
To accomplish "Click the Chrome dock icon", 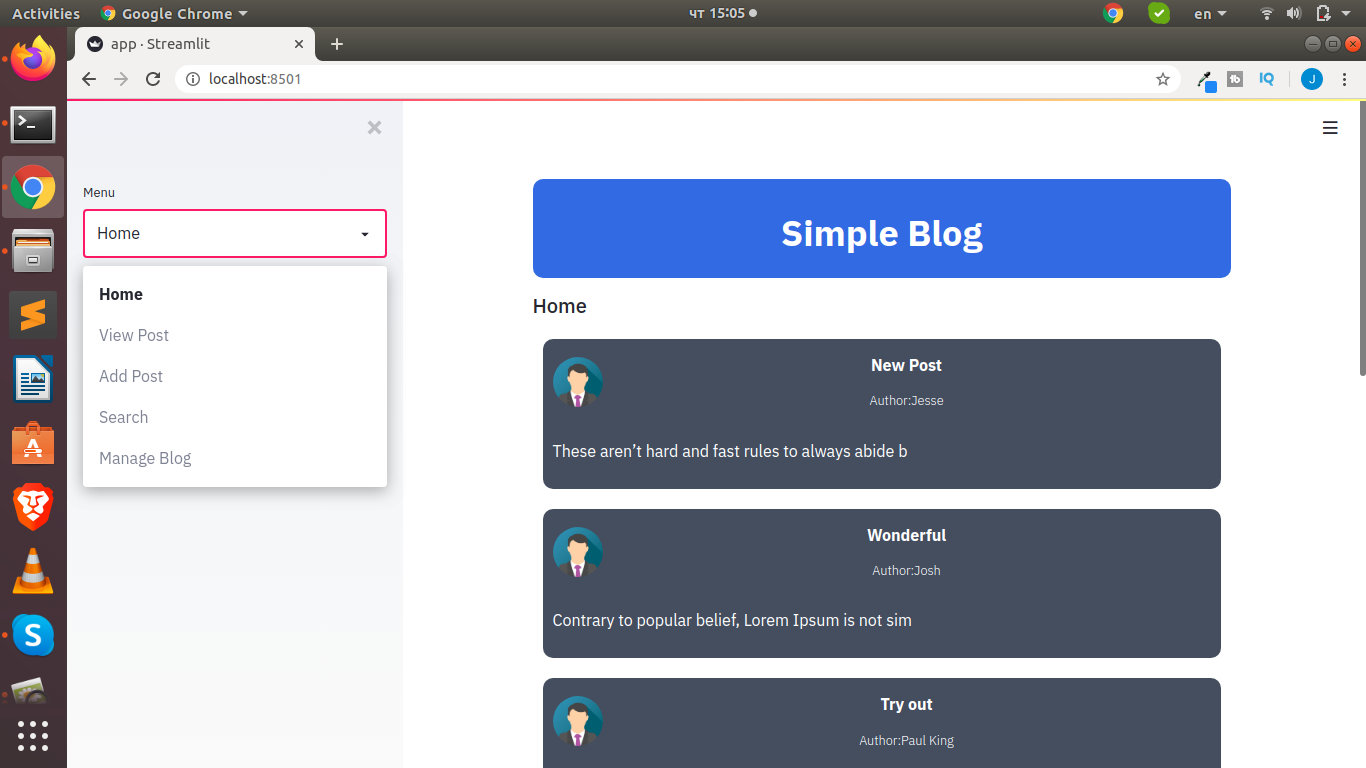I will (33, 187).
